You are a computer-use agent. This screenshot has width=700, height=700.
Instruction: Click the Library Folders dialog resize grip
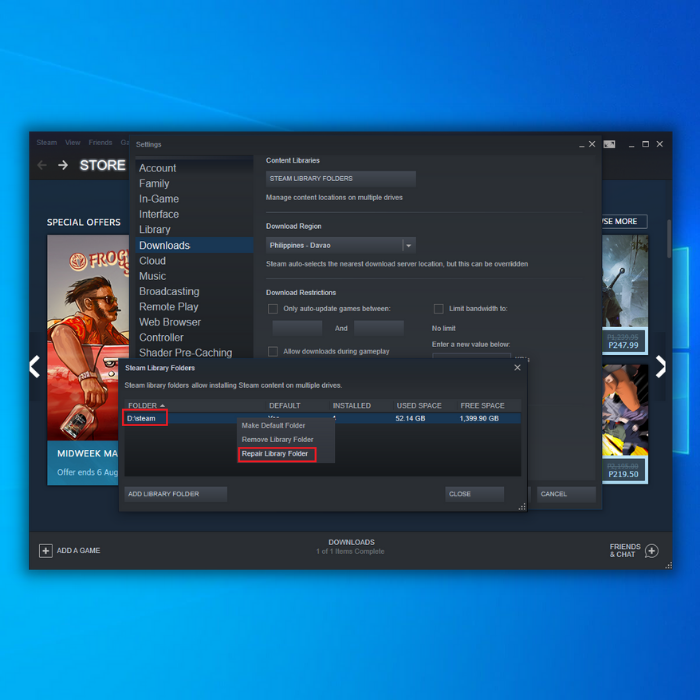[522, 507]
